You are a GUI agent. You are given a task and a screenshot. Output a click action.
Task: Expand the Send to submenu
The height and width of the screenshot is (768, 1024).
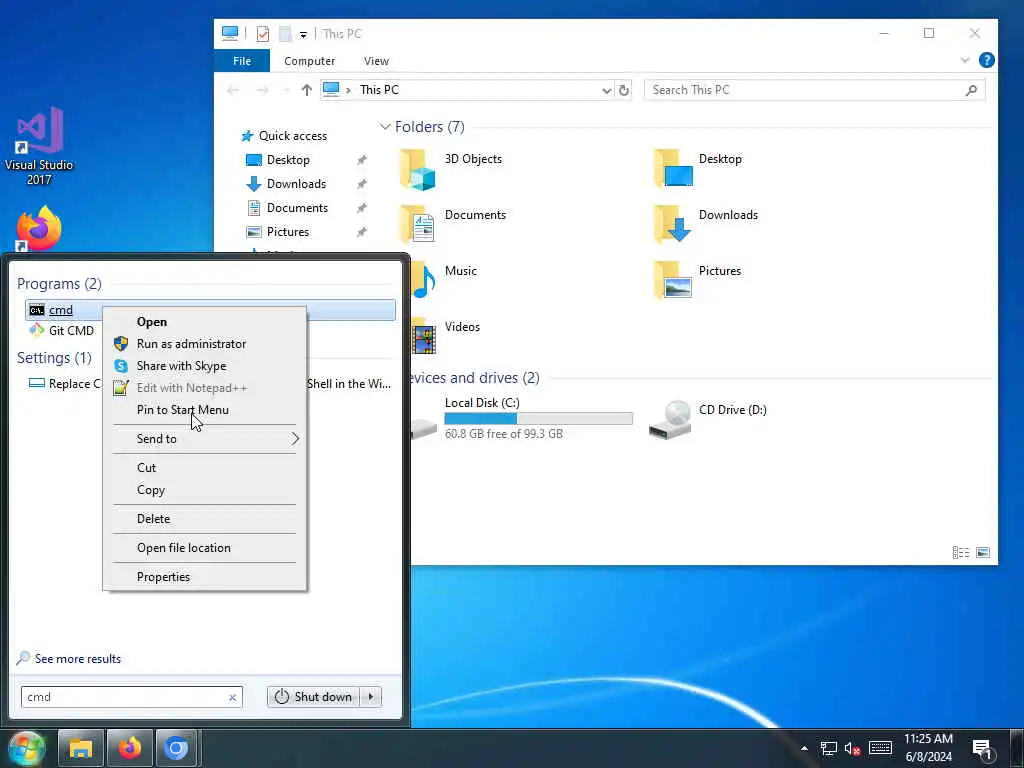tap(204, 439)
